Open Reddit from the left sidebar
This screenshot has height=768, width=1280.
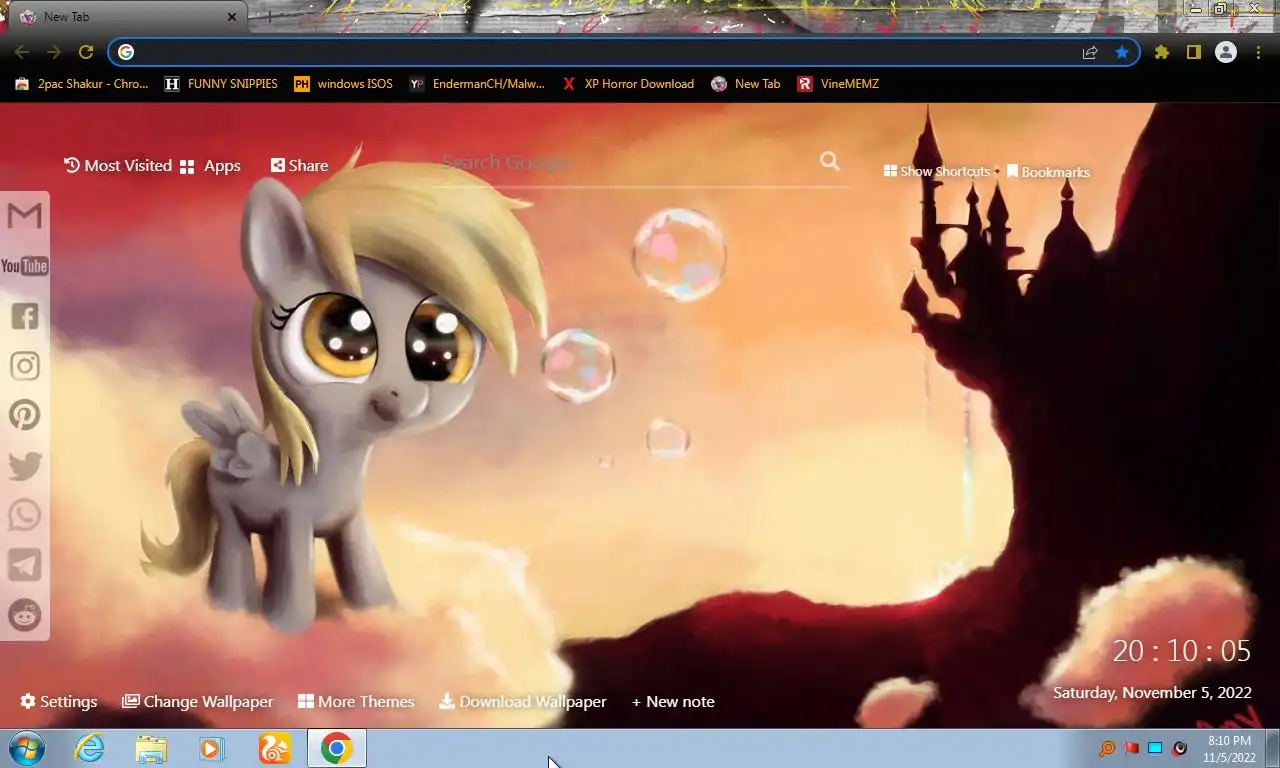pyautogui.click(x=25, y=614)
